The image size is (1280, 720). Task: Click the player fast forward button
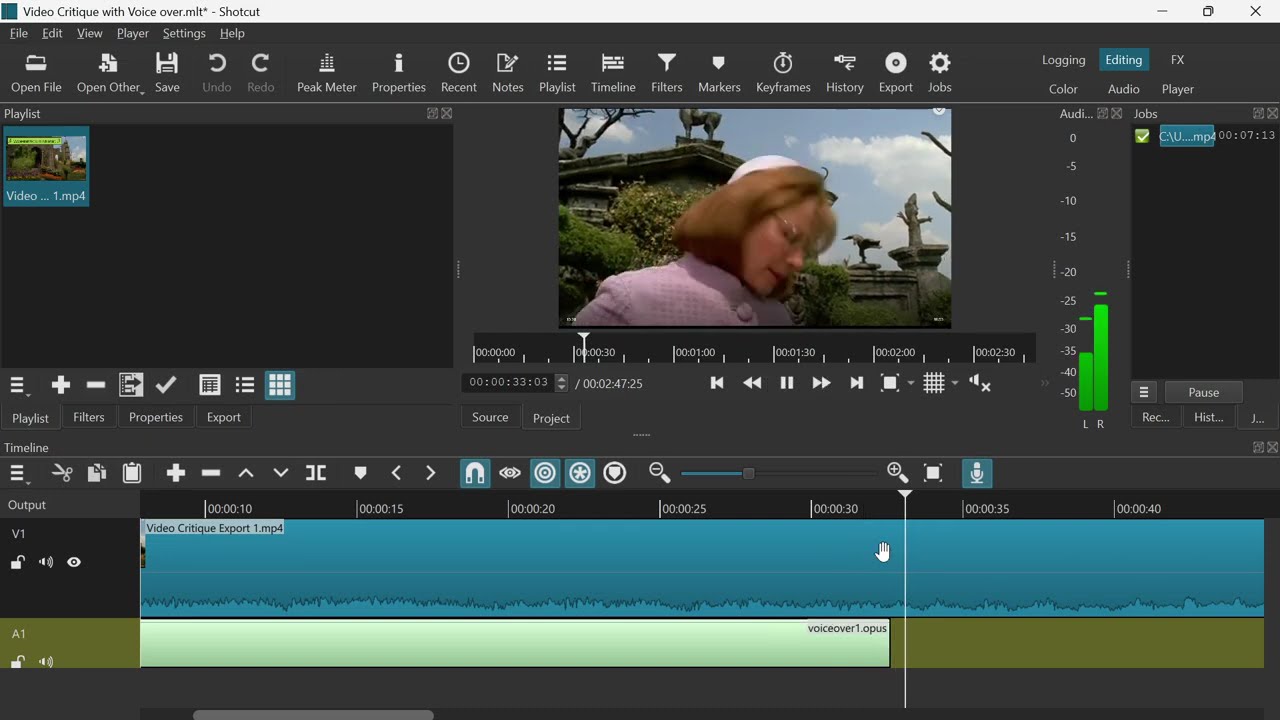pyautogui.click(x=821, y=383)
